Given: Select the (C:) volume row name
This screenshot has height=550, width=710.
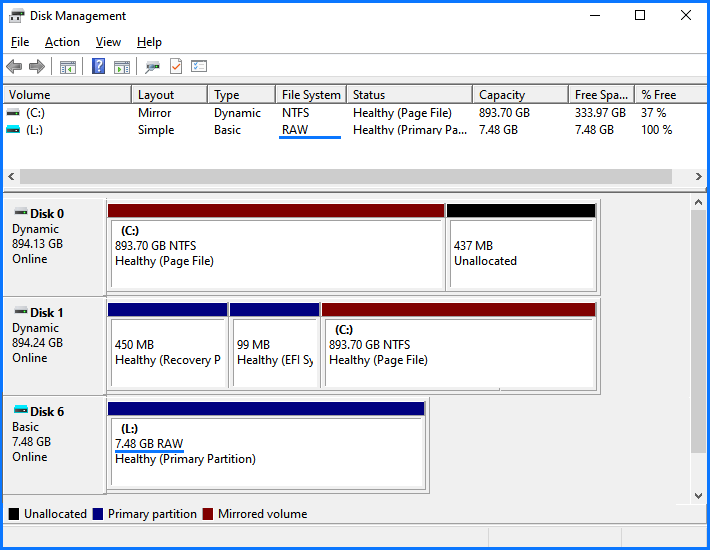Looking at the screenshot, I should pyautogui.click(x=35, y=113).
